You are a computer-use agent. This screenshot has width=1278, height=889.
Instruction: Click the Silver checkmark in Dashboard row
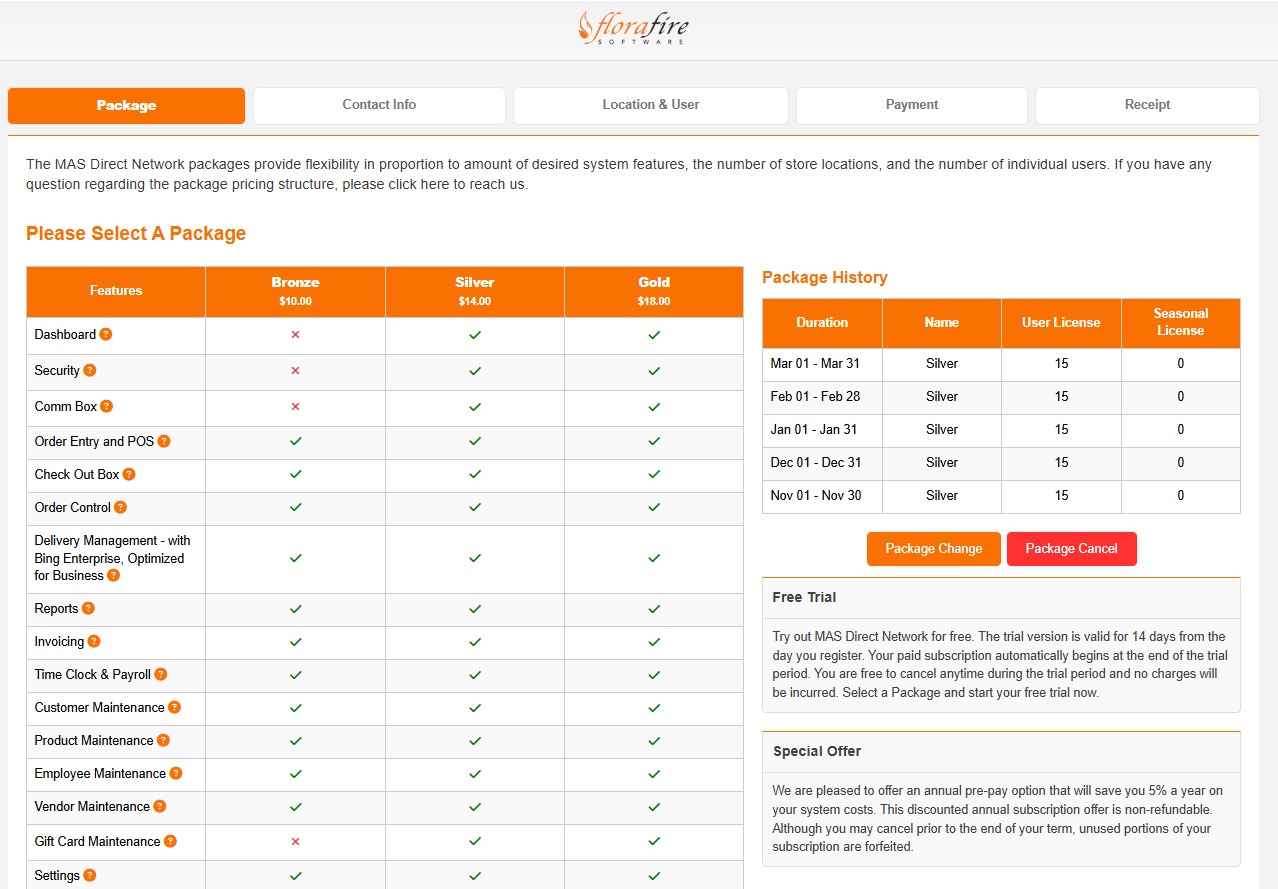(x=475, y=335)
